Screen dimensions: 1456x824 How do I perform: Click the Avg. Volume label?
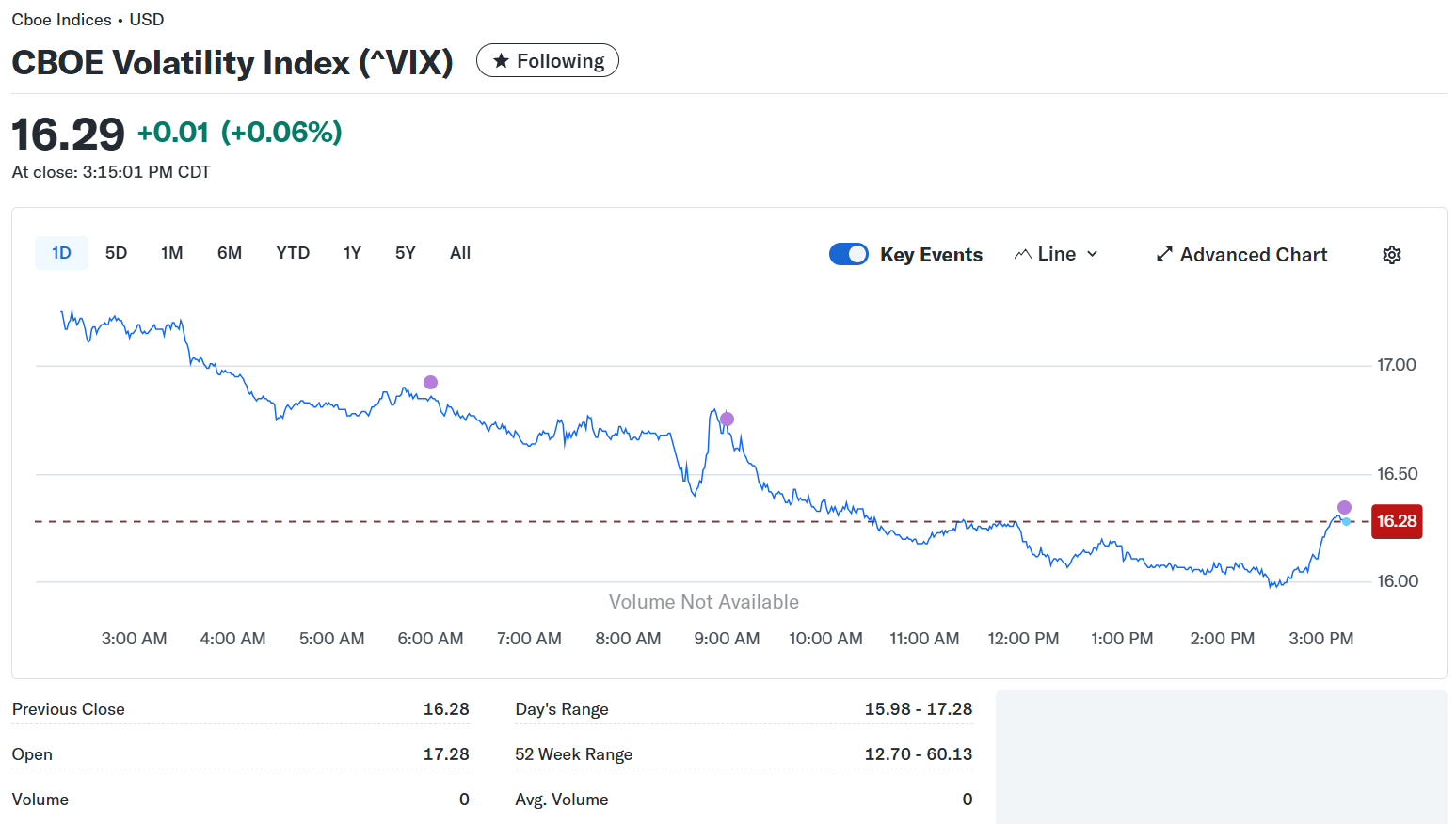coord(562,800)
